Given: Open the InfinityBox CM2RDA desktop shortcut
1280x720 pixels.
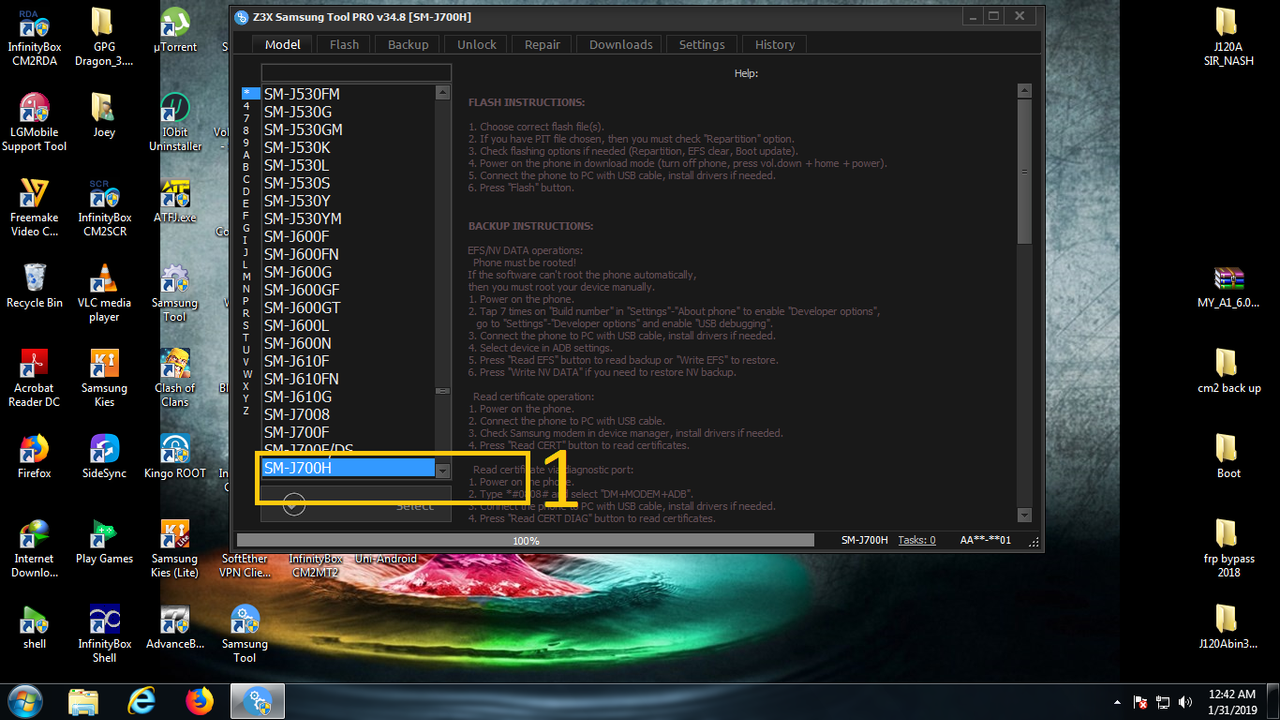Looking at the screenshot, I should 35,37.
